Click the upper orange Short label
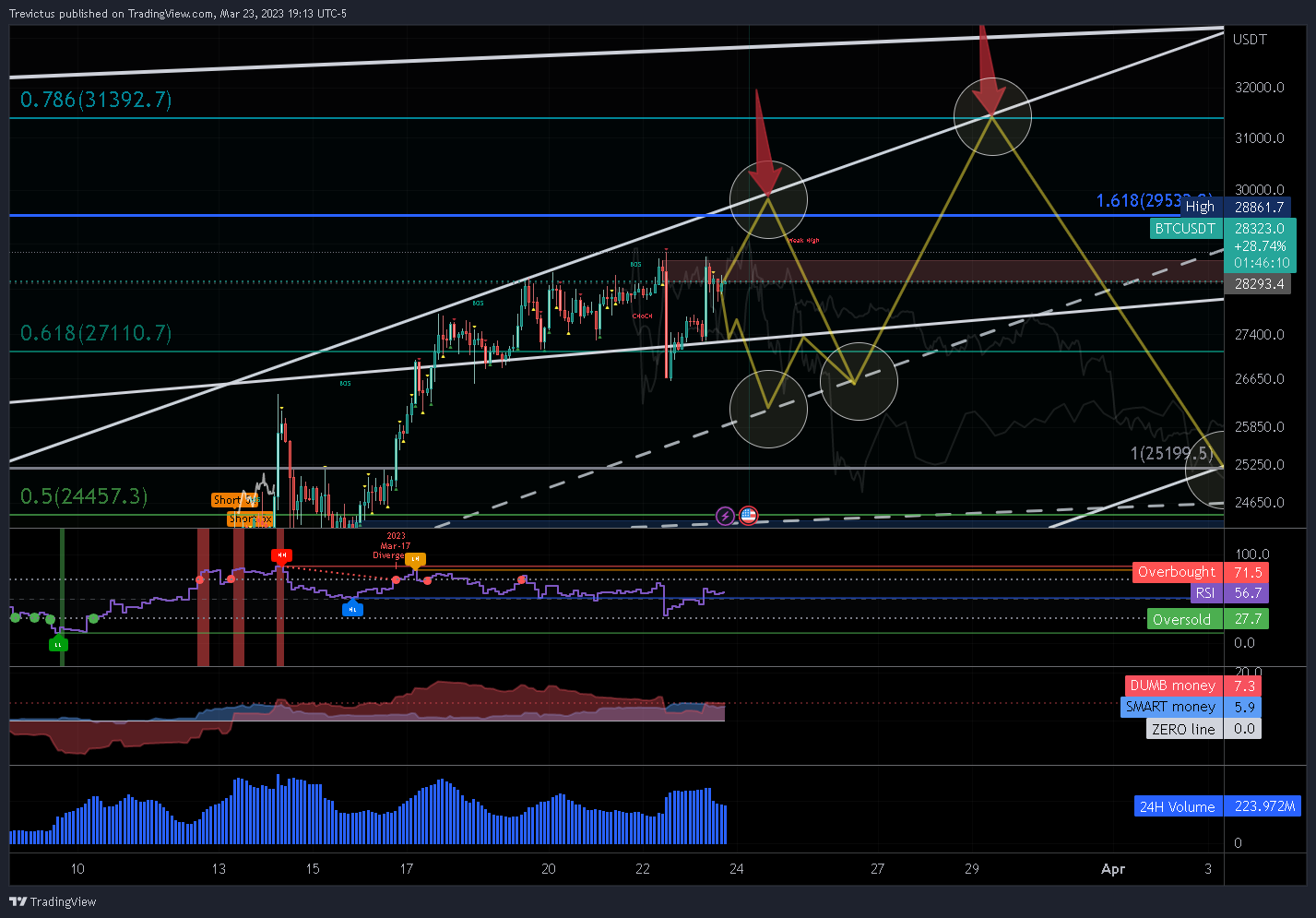The height and width of the screenshot is (918, 1316). point(234,500)
